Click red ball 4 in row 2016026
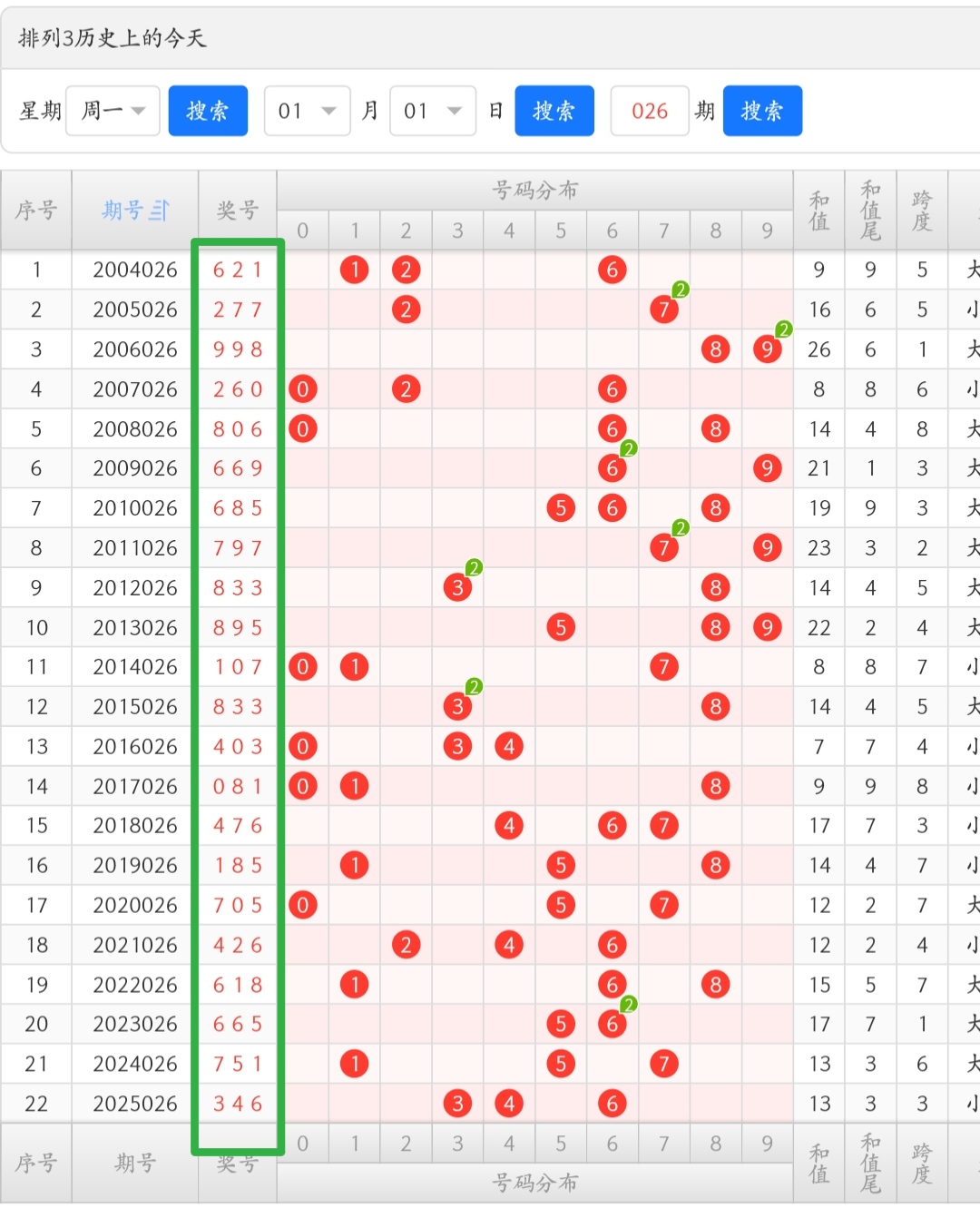 point(509,746)
